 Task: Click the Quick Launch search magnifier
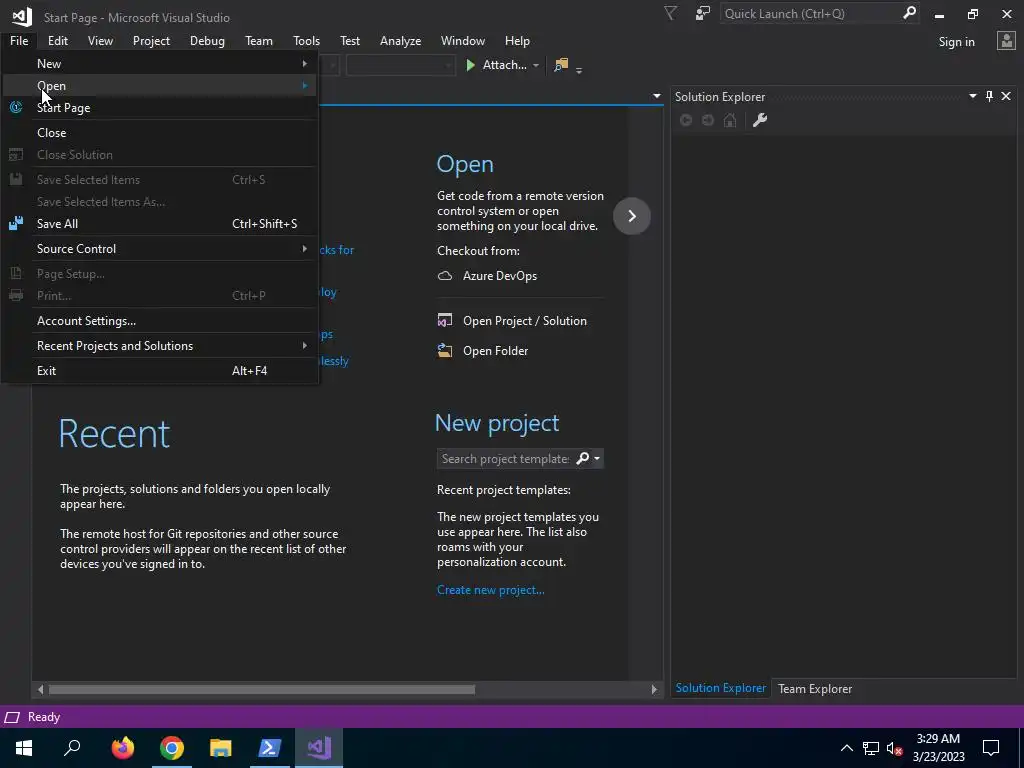tap(909, 13)
